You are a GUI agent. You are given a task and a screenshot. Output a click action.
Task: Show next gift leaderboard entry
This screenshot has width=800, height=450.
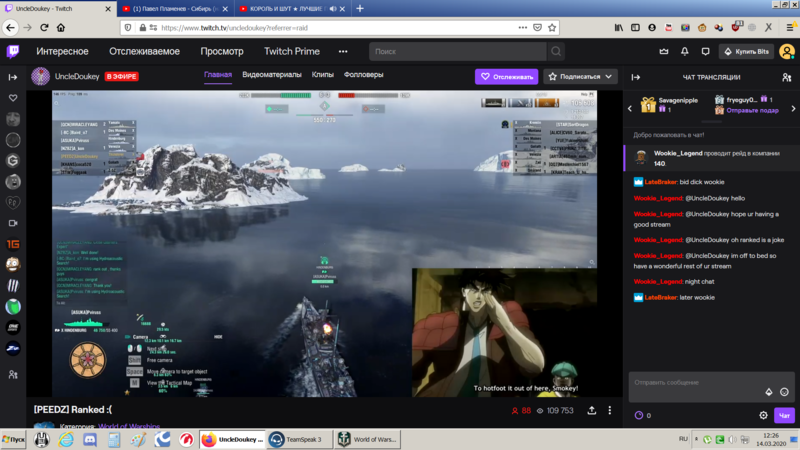pos(793,108)
